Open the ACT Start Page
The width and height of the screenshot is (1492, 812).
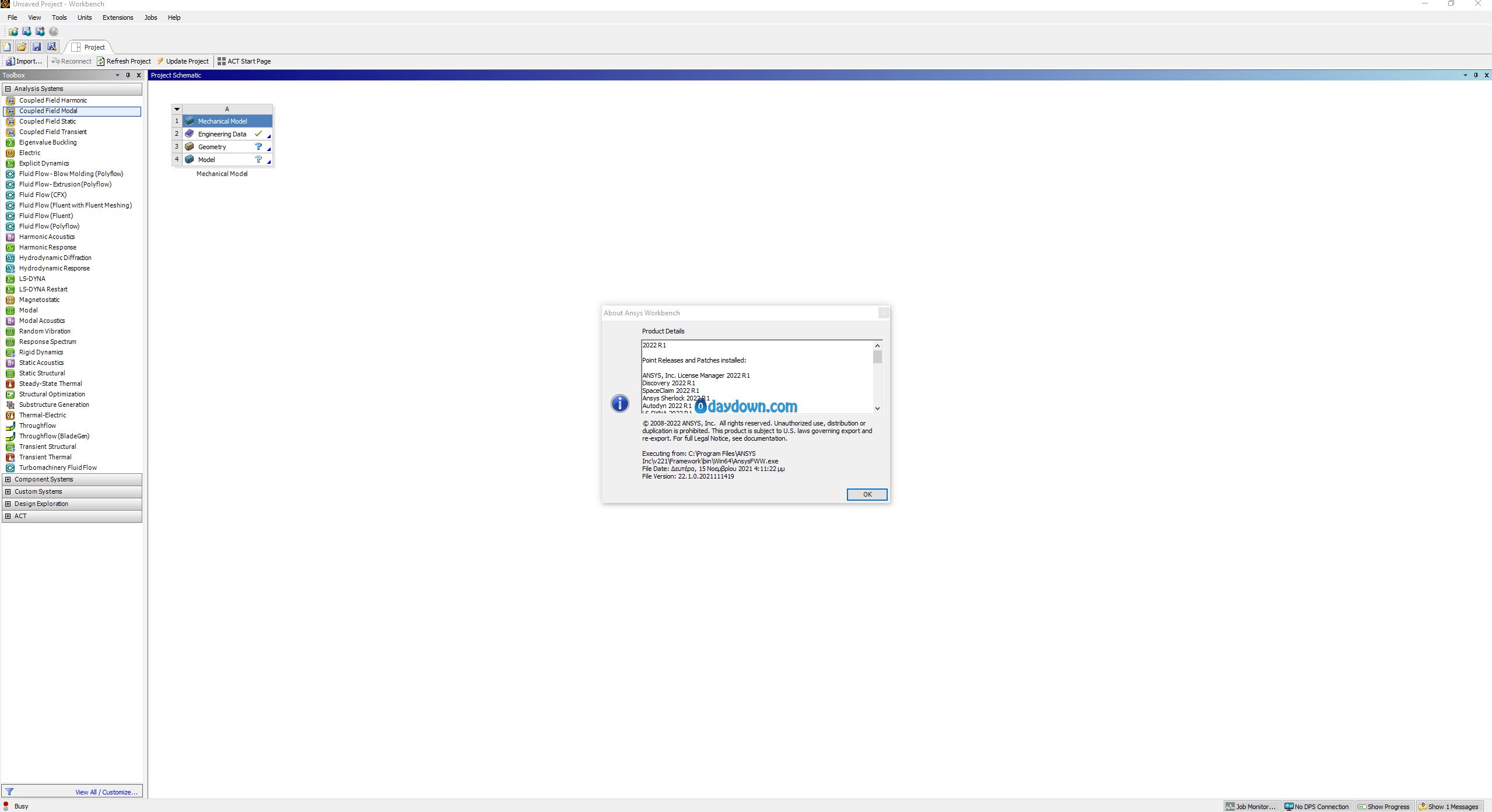point(244,61)
